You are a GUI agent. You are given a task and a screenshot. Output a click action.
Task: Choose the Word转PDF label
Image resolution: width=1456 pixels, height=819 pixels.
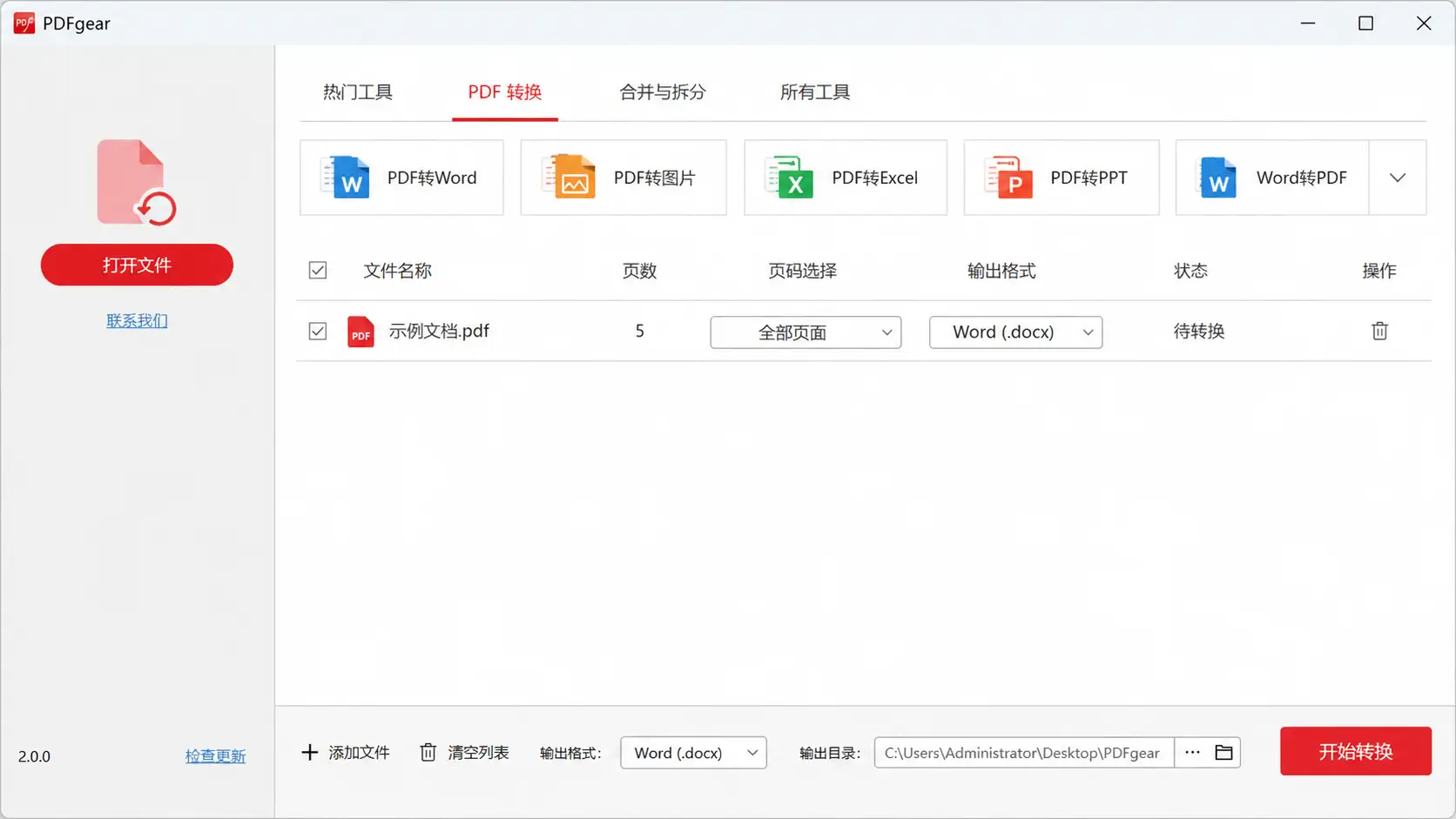[1301, 178]
